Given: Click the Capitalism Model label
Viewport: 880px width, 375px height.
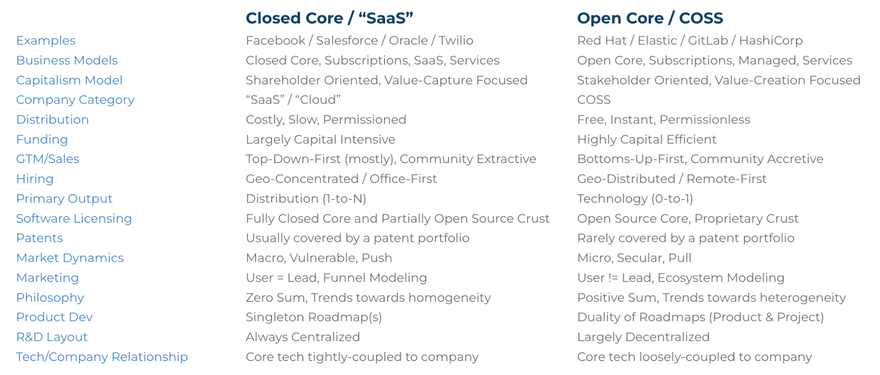Looking at the screenshot, I should click(69, 80).
